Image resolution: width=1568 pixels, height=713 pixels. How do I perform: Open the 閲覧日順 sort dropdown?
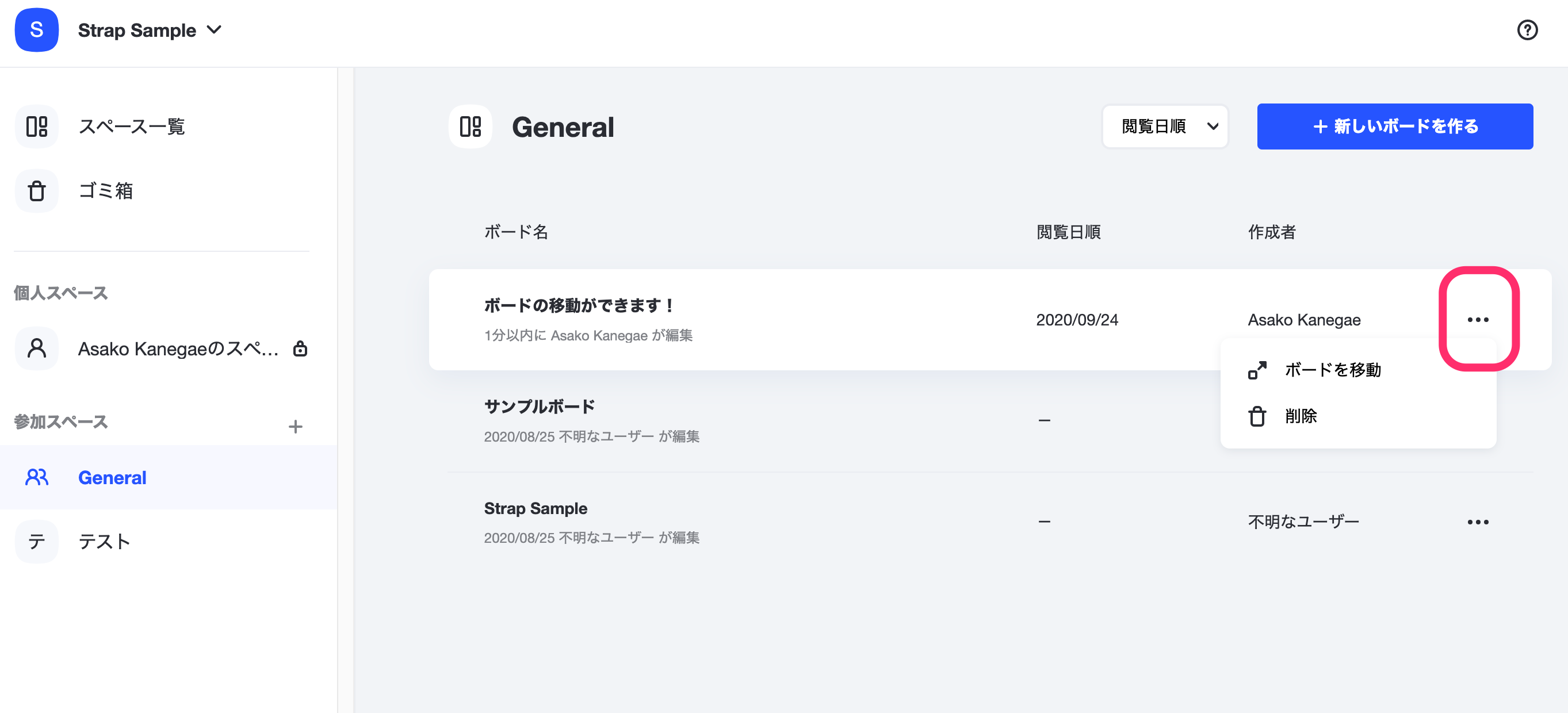point(1164,126)
